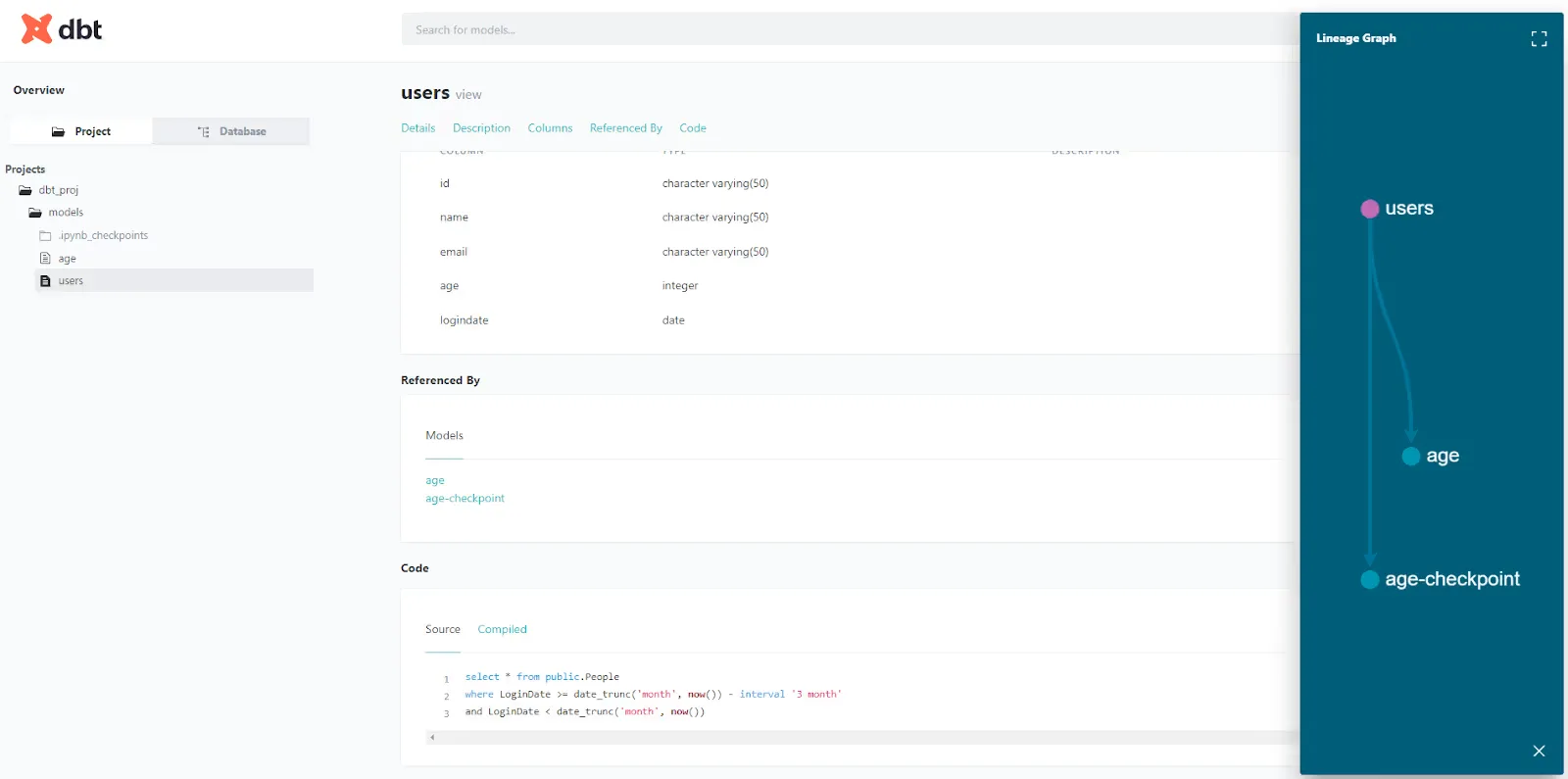This screenshot has height=779, width=1568.
Task: Focus the Search for models field
Action: click(850, 29)
